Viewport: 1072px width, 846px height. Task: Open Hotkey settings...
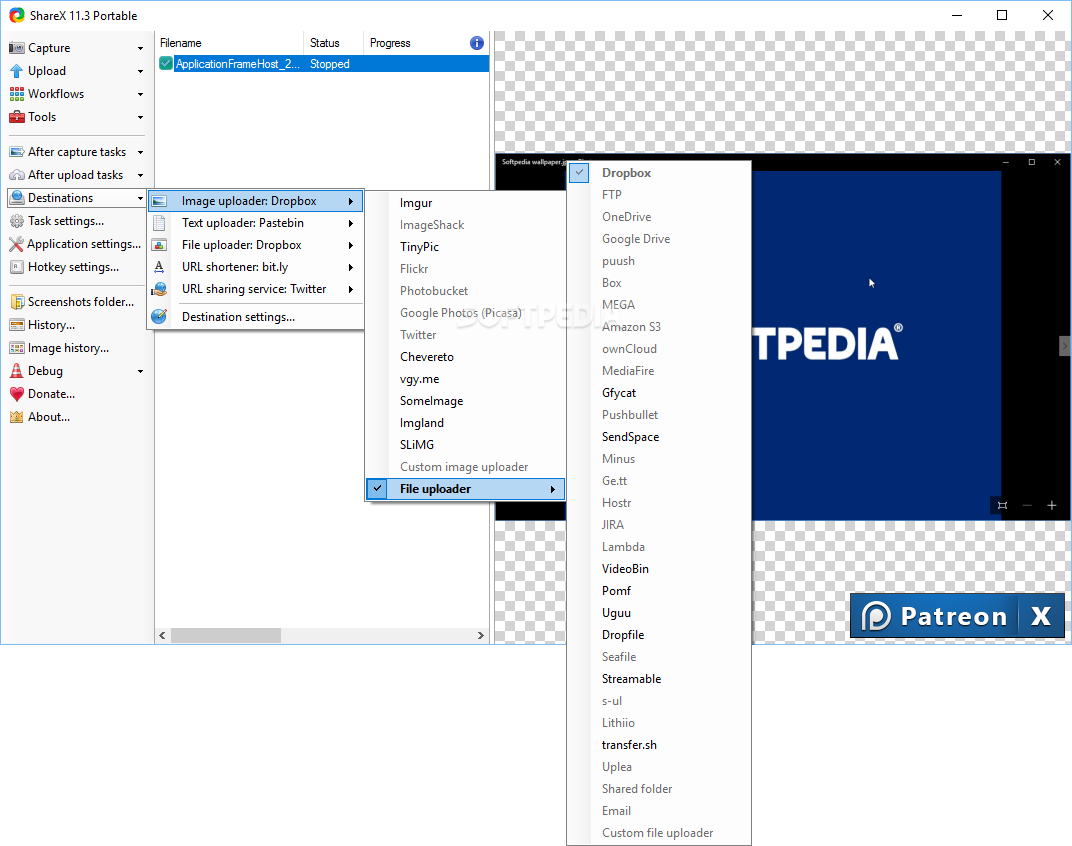click(x=75, y=267)
